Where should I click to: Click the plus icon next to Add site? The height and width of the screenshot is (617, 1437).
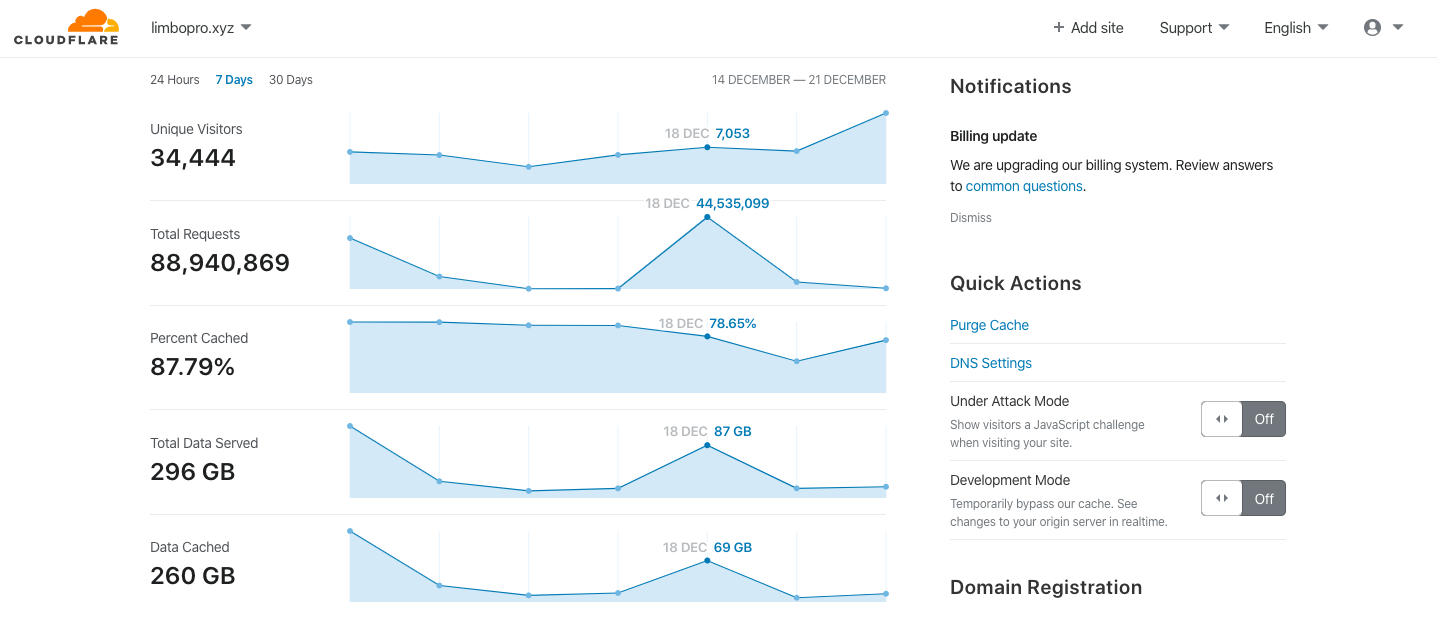click(x=1058, y=28)
